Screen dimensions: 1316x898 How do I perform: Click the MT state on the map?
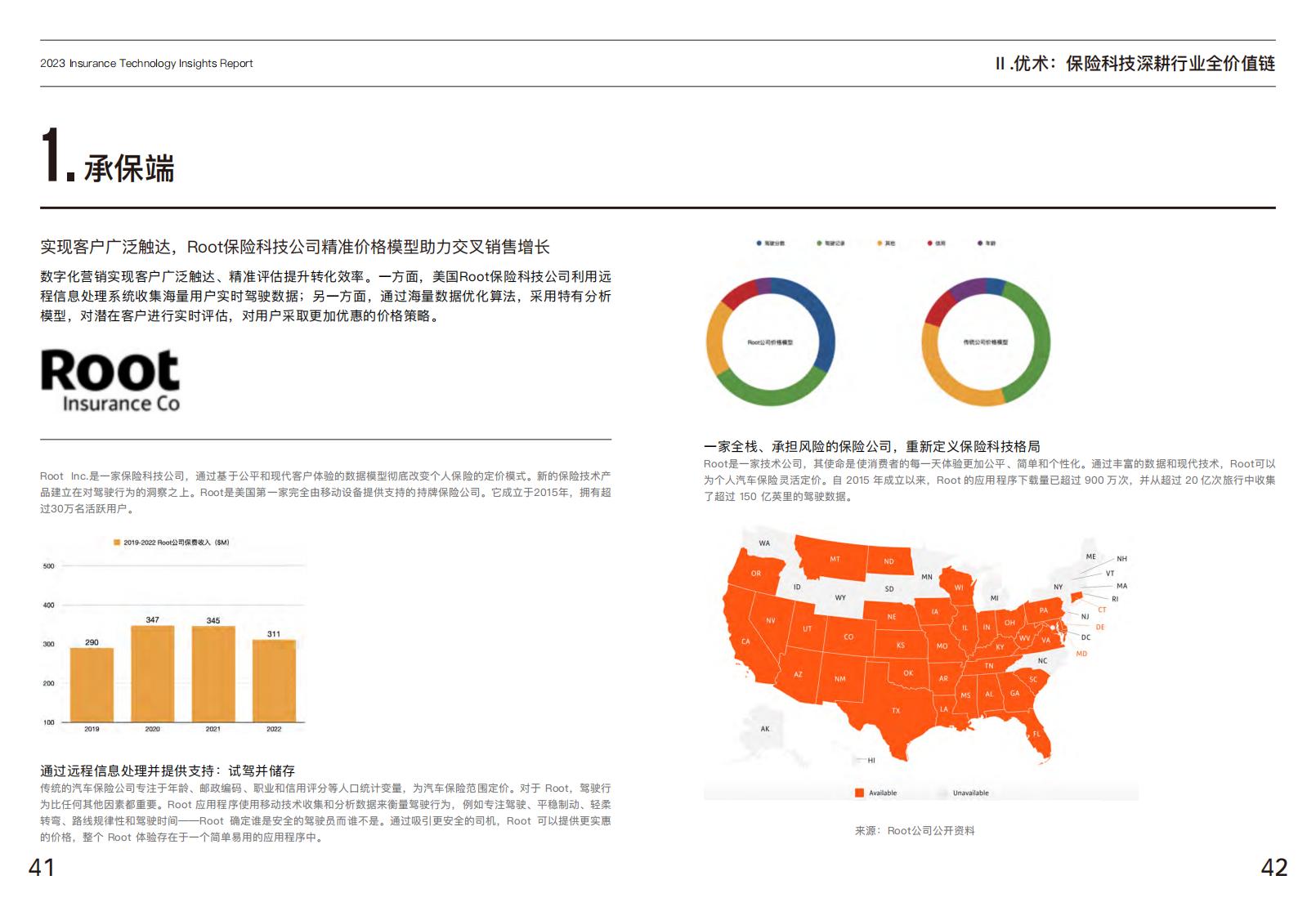click(x=835, y=559)
